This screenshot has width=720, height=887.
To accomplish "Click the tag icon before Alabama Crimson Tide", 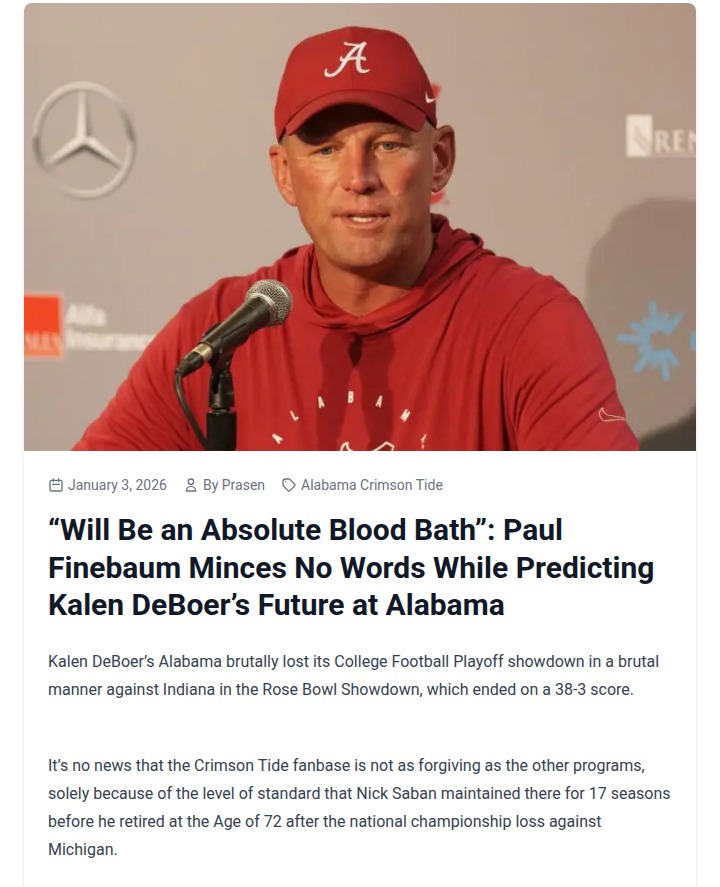I will 289,485.
